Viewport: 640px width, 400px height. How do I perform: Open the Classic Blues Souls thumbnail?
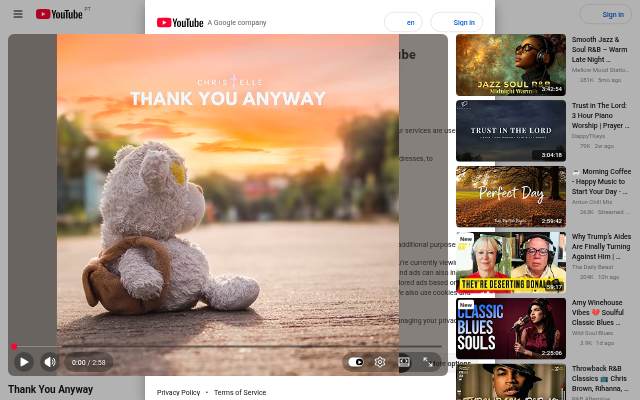[511, 329]
